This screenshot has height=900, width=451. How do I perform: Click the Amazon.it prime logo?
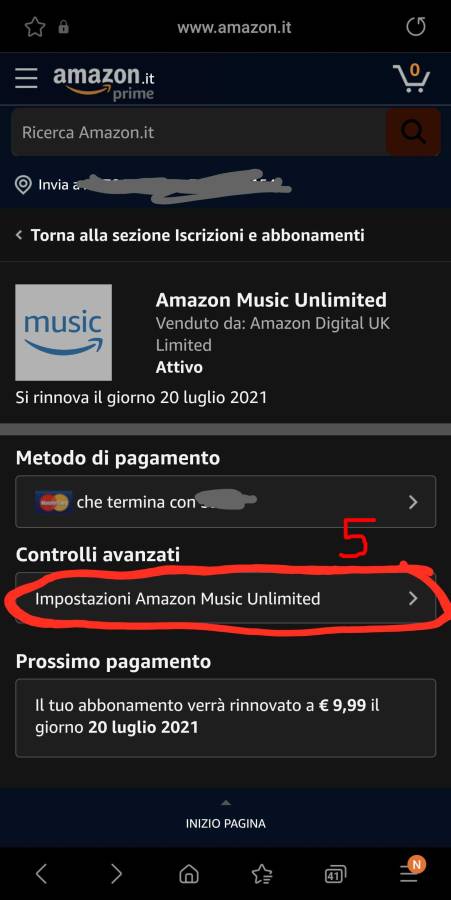coord(104,83)
